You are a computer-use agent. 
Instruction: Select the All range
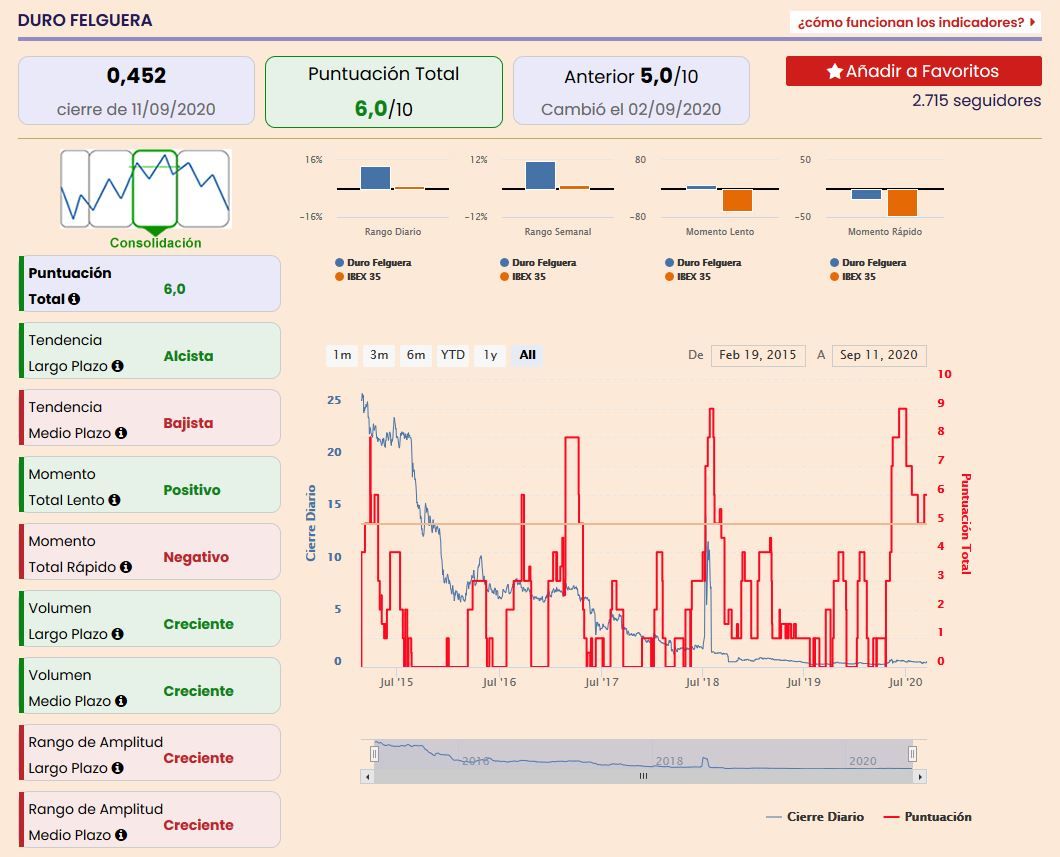527,355
